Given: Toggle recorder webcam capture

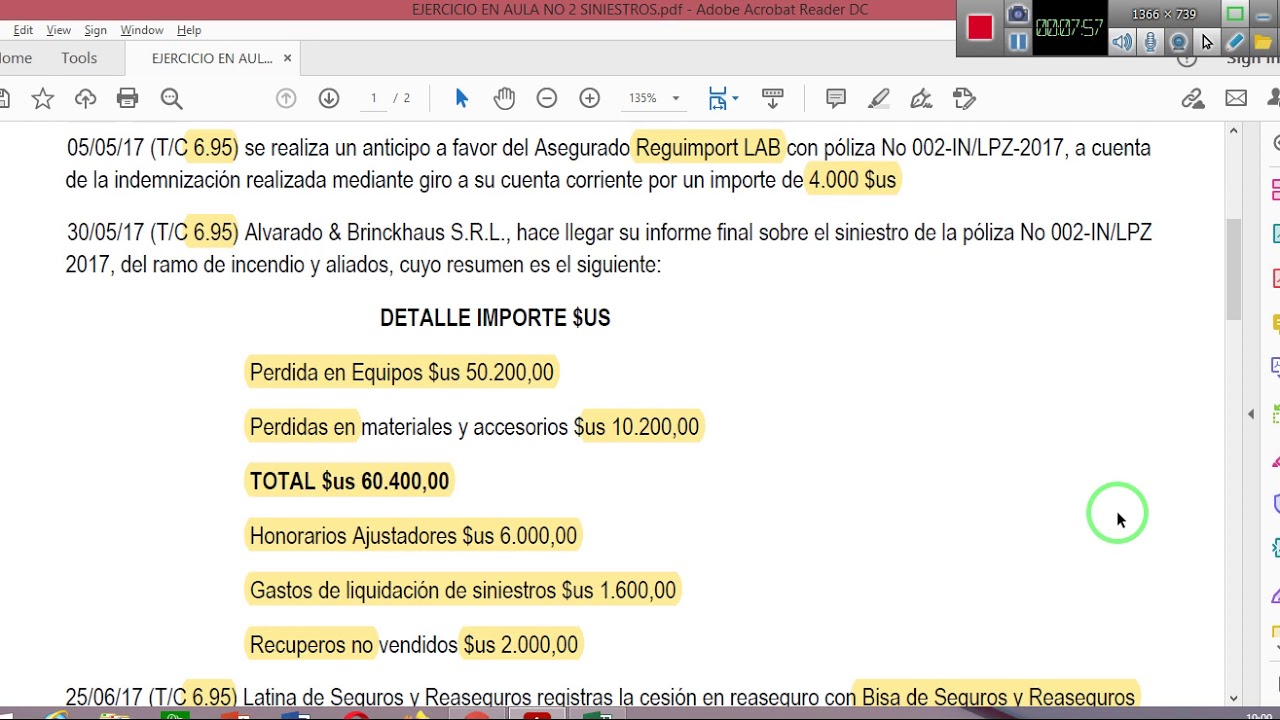Looking at the screenshot, I should pos(1179,42).
